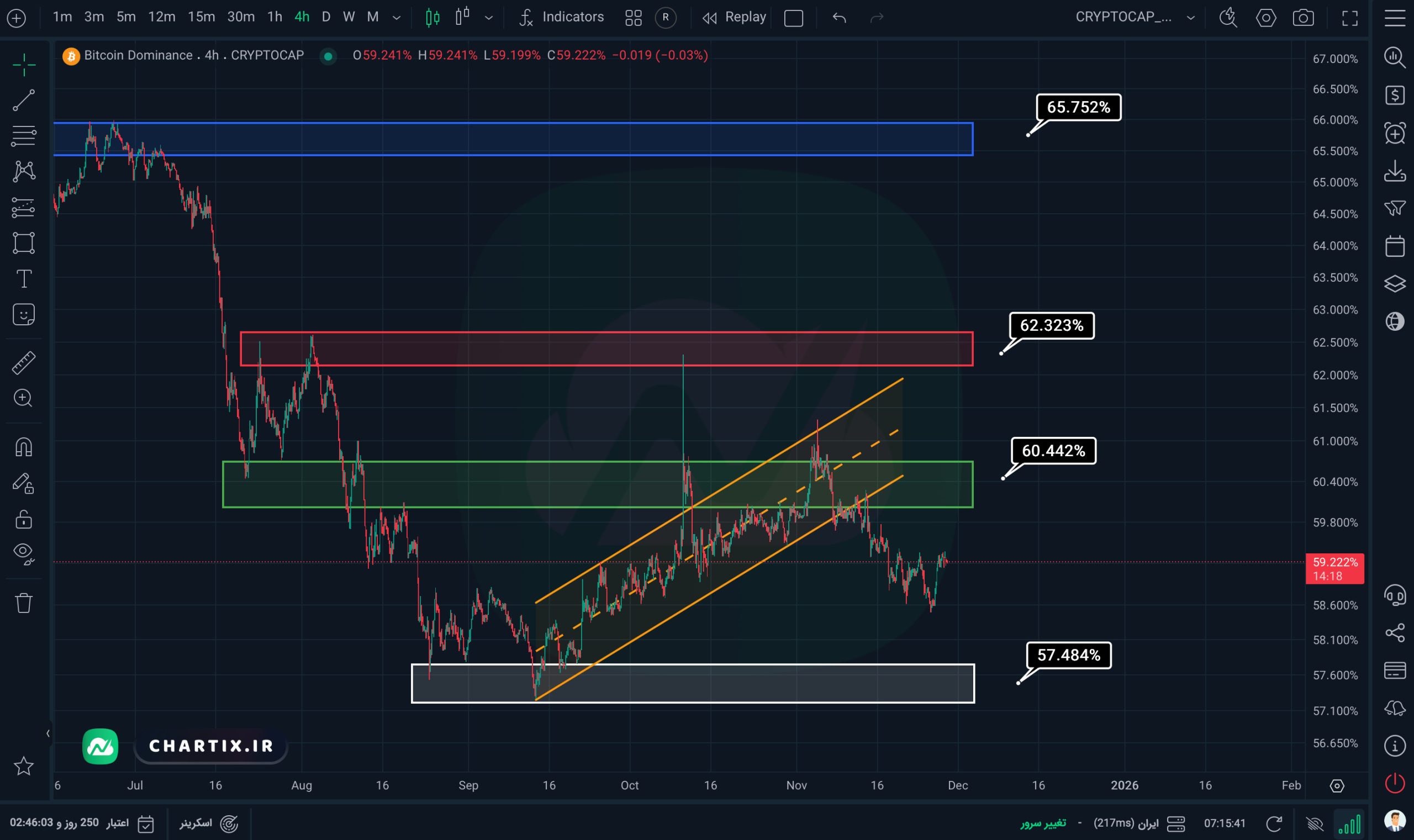Choose the text annotation tool

pyautogui.click(x=24, y=278)
